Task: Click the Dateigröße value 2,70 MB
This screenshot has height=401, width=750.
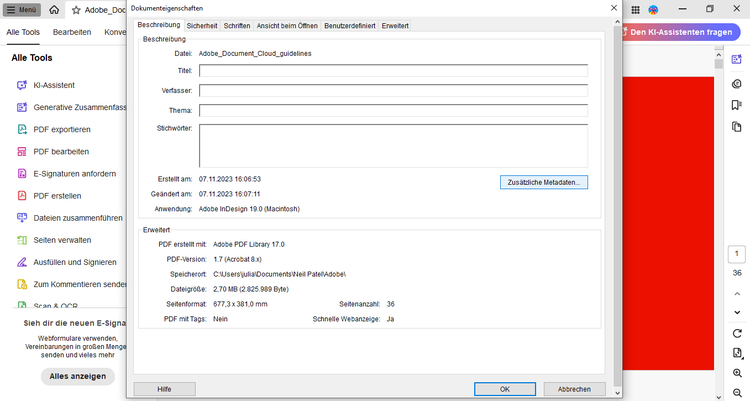Action: pyautogui.click(x=251, y=289)
